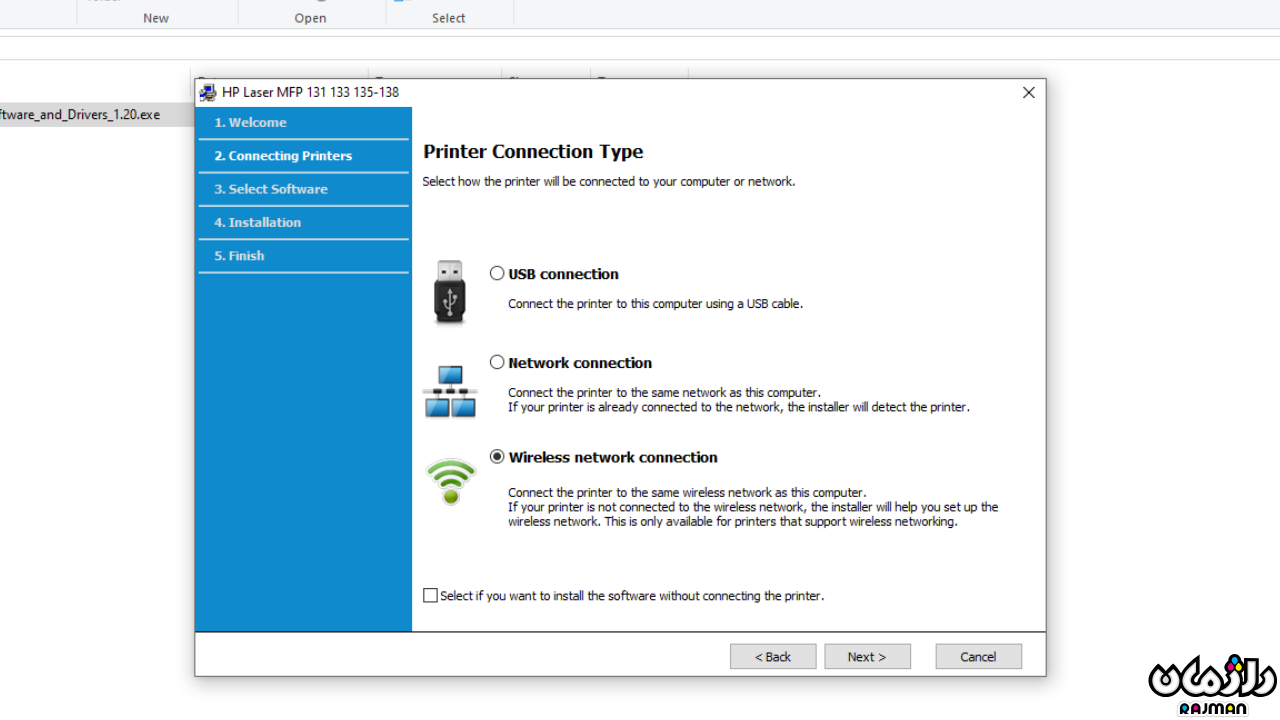The image size is (1280, 720).
Task: Click the USB cable description text
Action: tap(655, 303)
